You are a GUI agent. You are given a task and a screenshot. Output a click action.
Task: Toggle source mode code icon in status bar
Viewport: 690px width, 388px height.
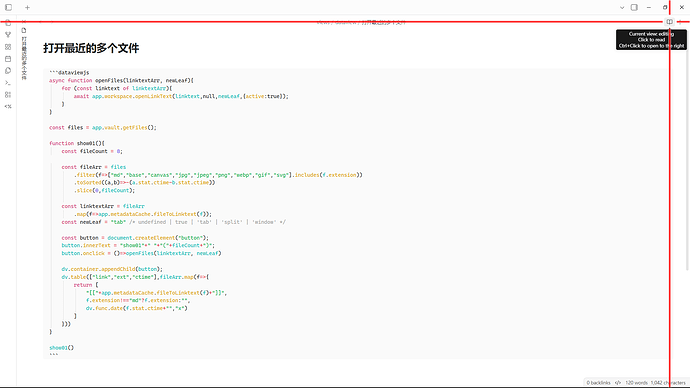618,383
